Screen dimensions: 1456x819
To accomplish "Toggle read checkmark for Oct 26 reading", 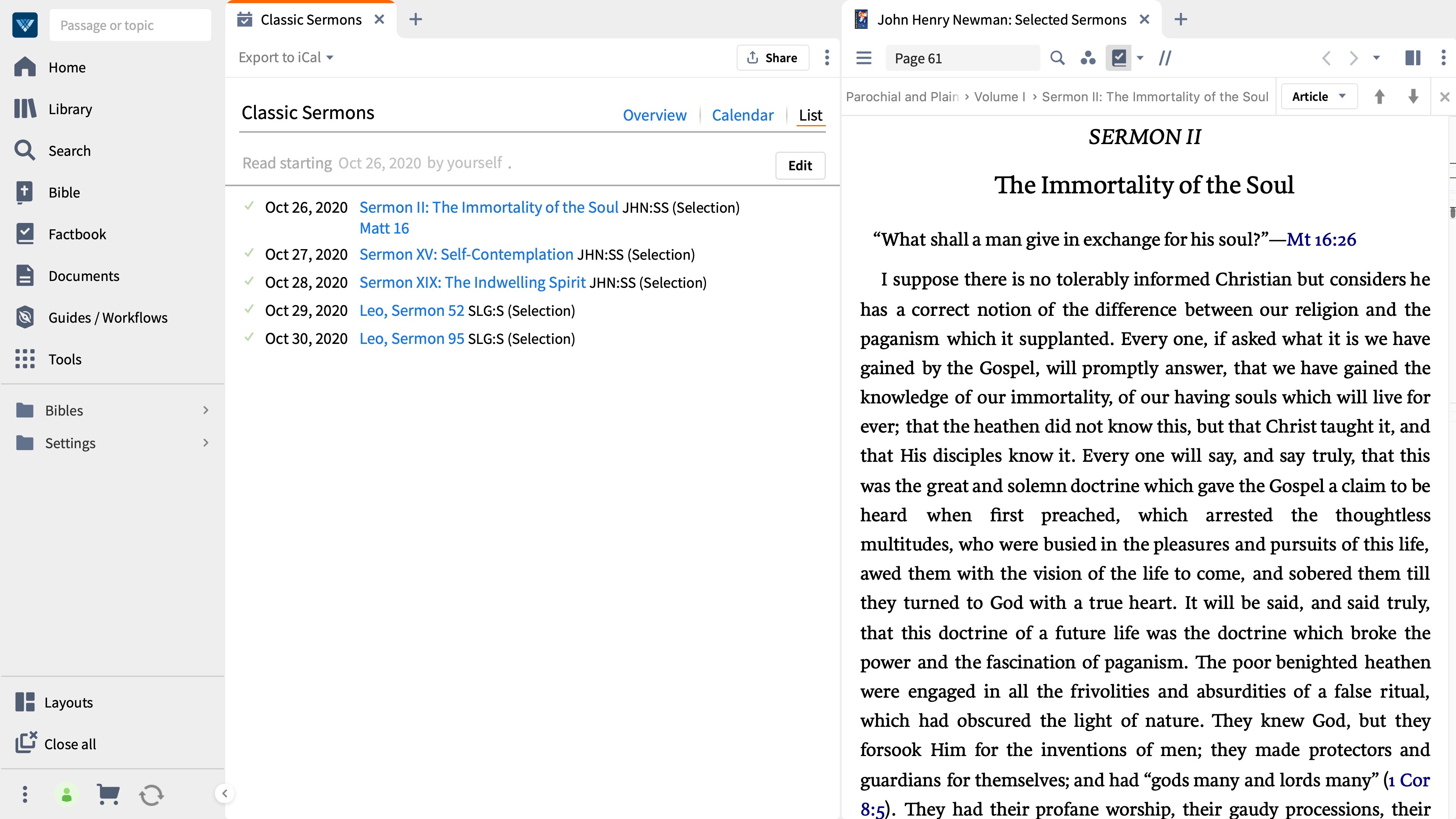I will point(249,206).
